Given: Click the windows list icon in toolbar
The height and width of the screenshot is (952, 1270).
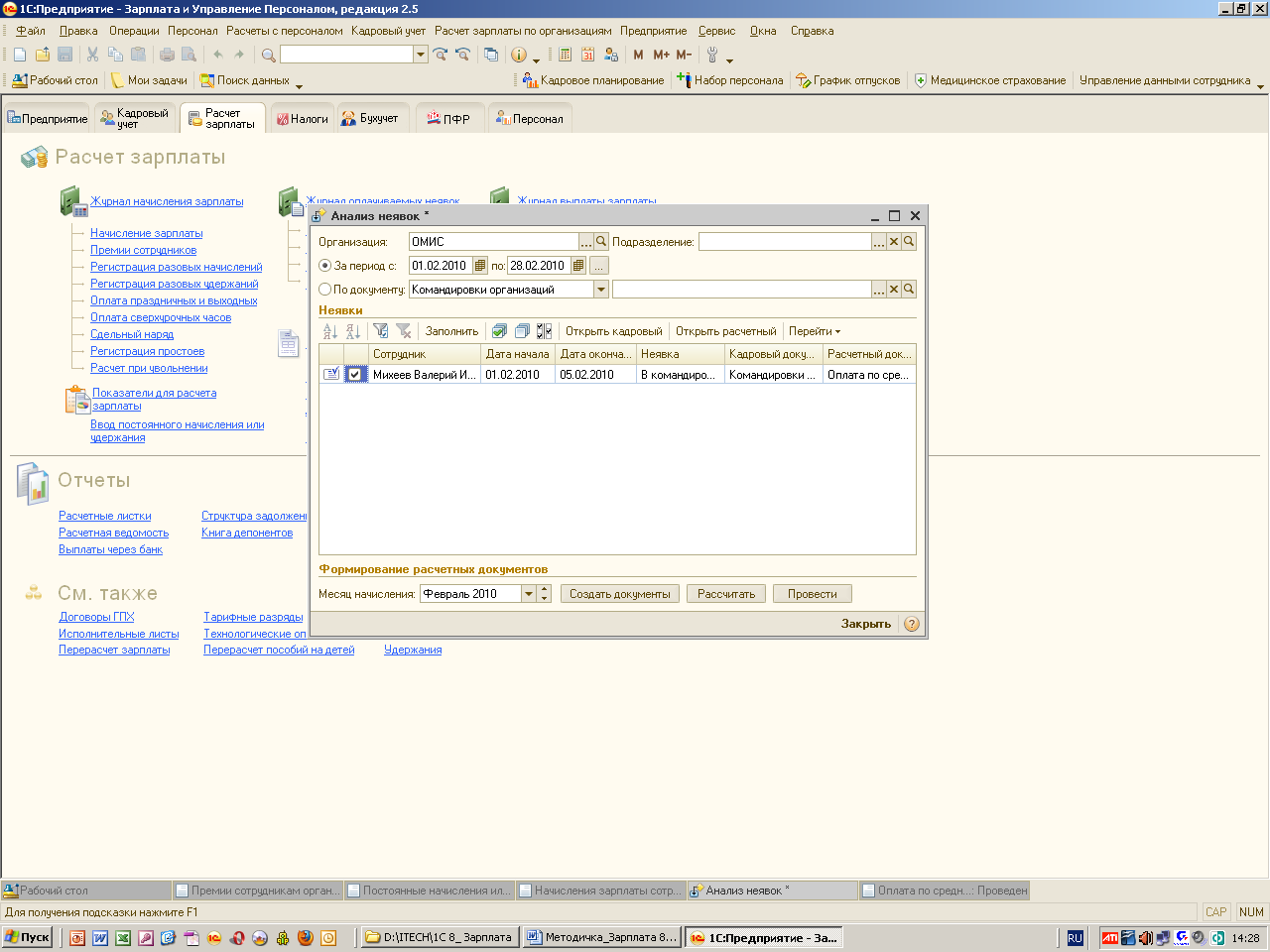Looking at the screenshot, I should [x=491, y=55].
